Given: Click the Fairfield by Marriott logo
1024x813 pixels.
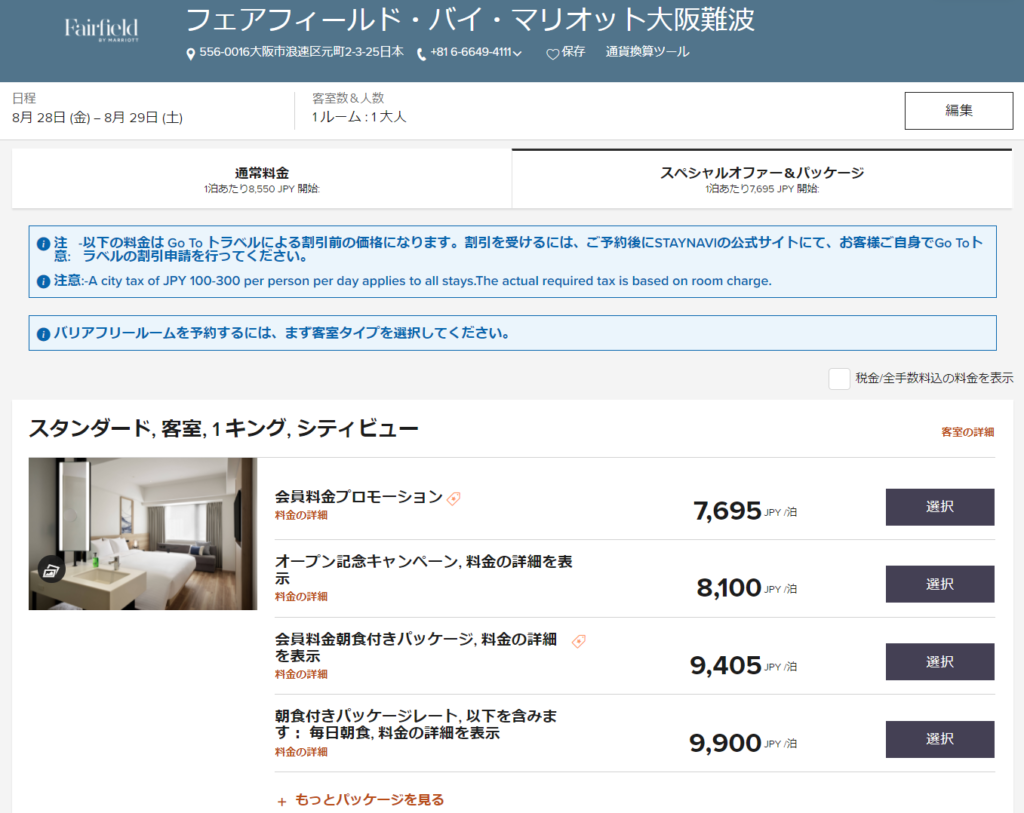Looking at the screenshot, I should (101, 31).
